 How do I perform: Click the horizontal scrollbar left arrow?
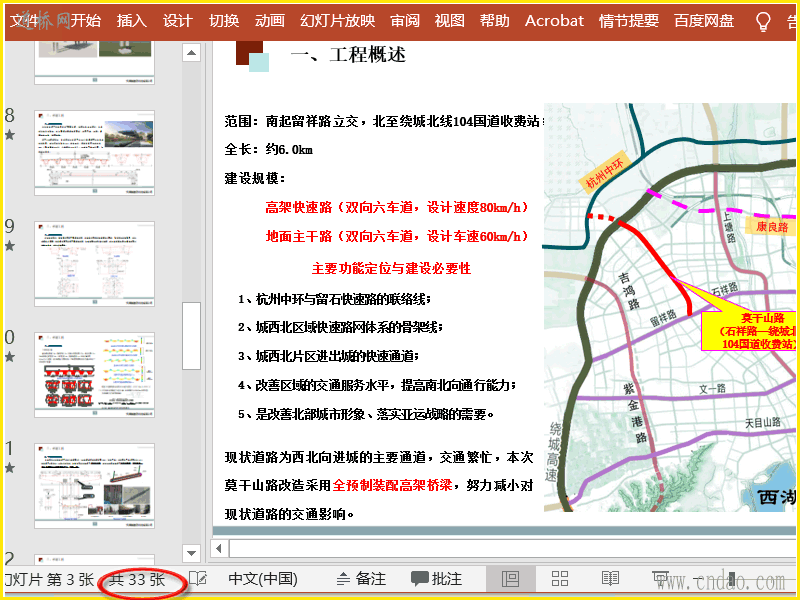coord(219,548)
